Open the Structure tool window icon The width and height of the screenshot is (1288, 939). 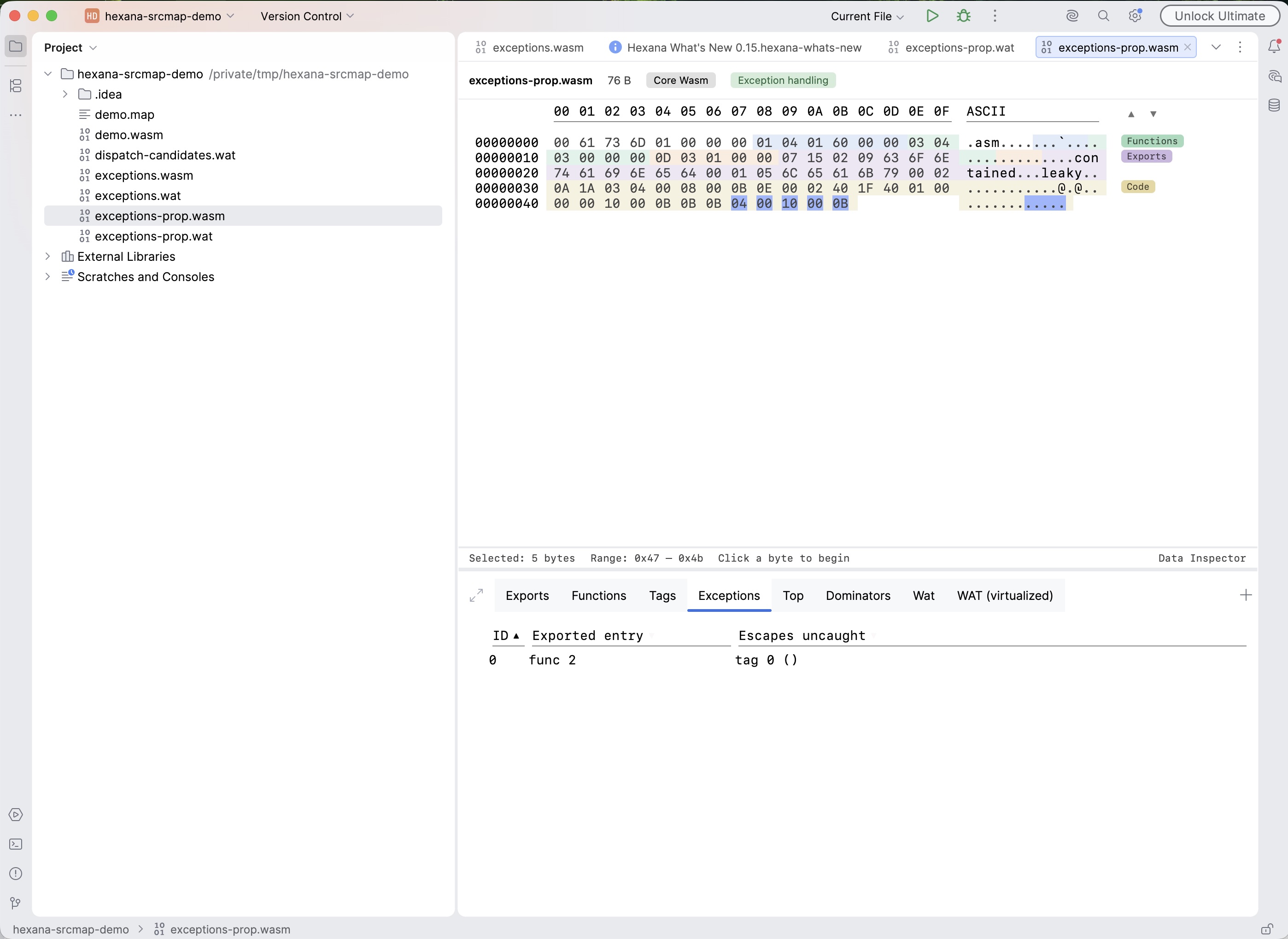point(16,86)
